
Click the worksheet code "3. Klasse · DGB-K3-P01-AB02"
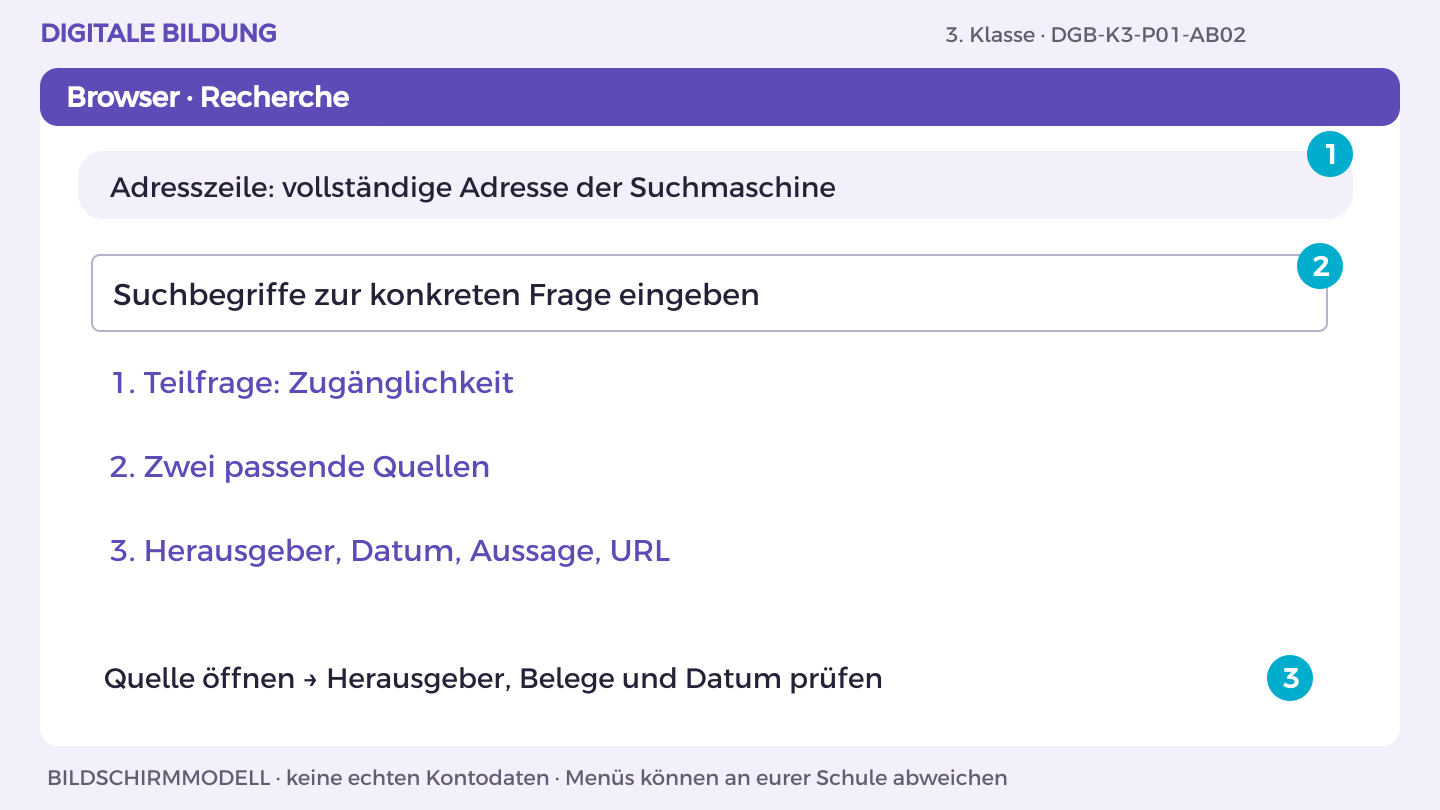[1095, 35]
